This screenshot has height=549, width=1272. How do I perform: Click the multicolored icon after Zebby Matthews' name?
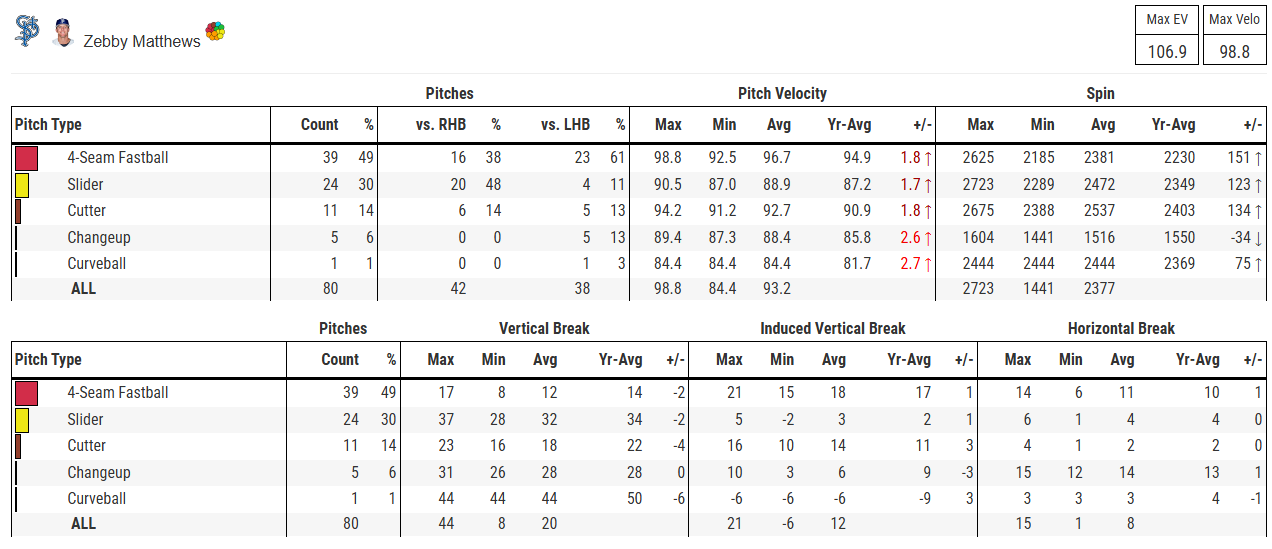215,32
